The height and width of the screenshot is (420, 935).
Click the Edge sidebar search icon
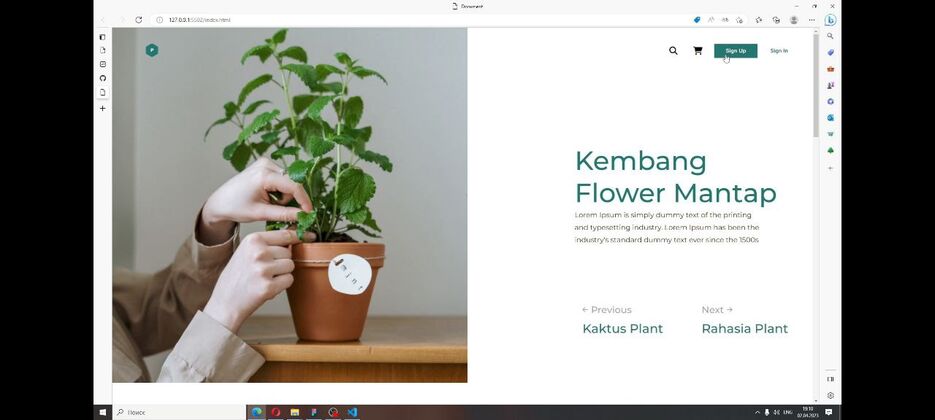(x=830, y=36)
